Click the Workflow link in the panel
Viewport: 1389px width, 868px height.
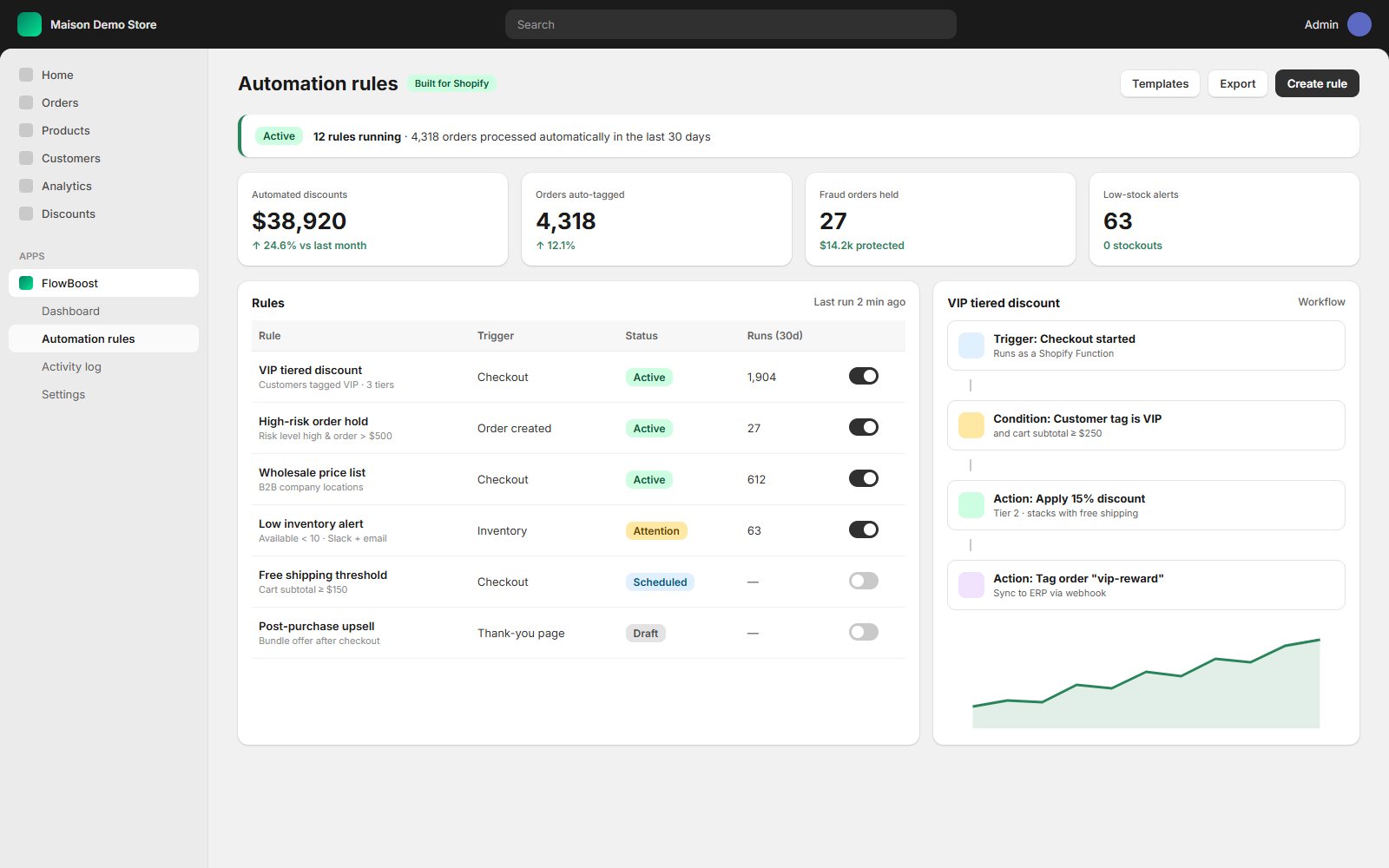point(1321,302)
